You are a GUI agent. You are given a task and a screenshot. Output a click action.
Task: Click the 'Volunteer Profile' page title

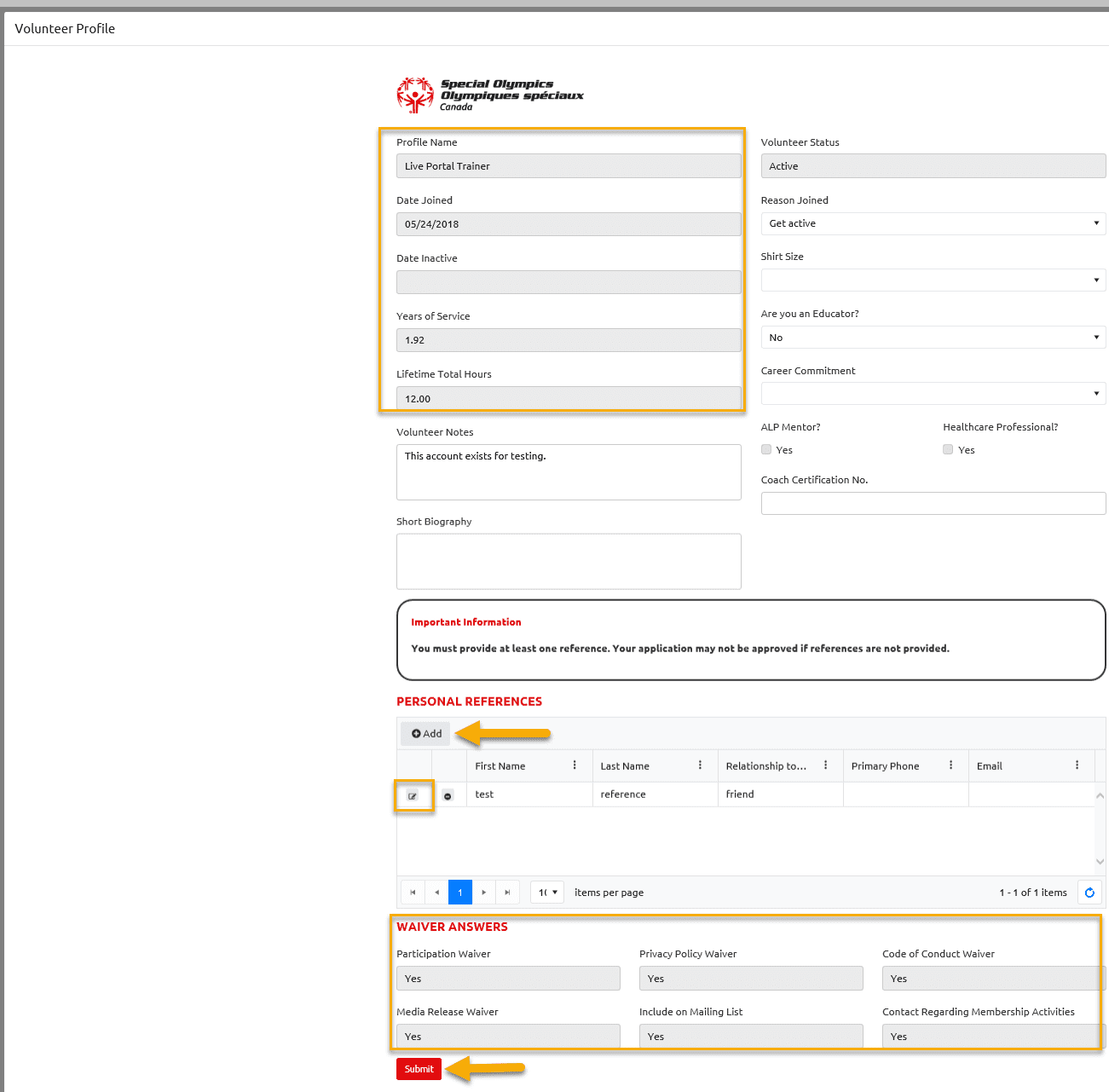[65, 28]
